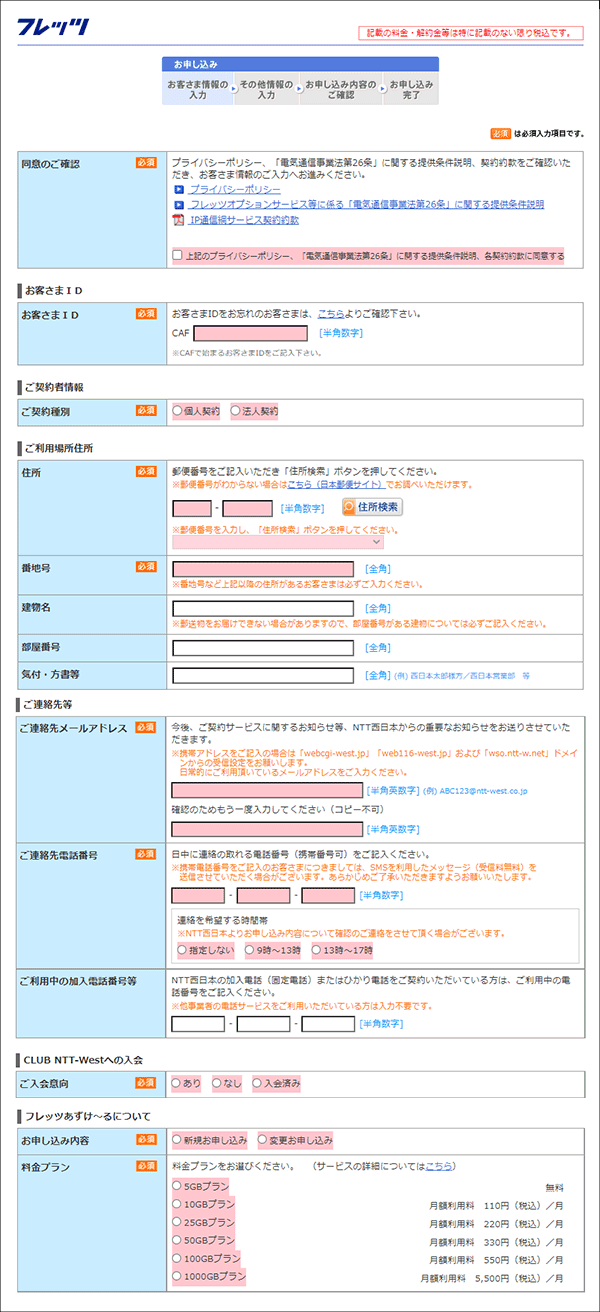
Task: Click last box of ご利用中の加入電話番号
Action: pos(328,1025)
